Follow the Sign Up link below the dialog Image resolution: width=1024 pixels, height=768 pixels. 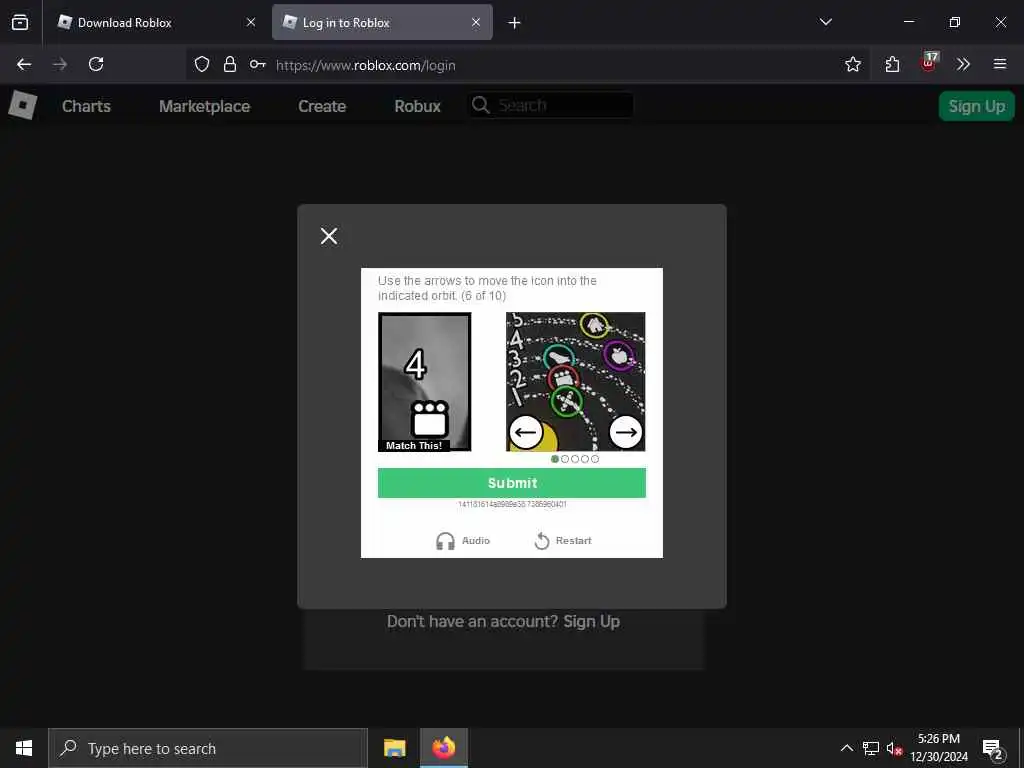591,621
